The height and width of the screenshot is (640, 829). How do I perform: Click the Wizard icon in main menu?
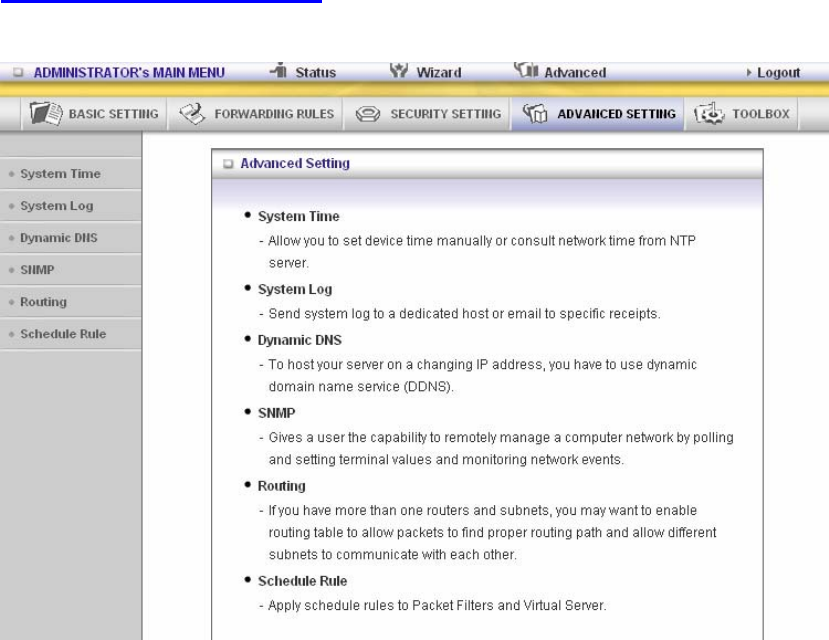coord(399,70)
